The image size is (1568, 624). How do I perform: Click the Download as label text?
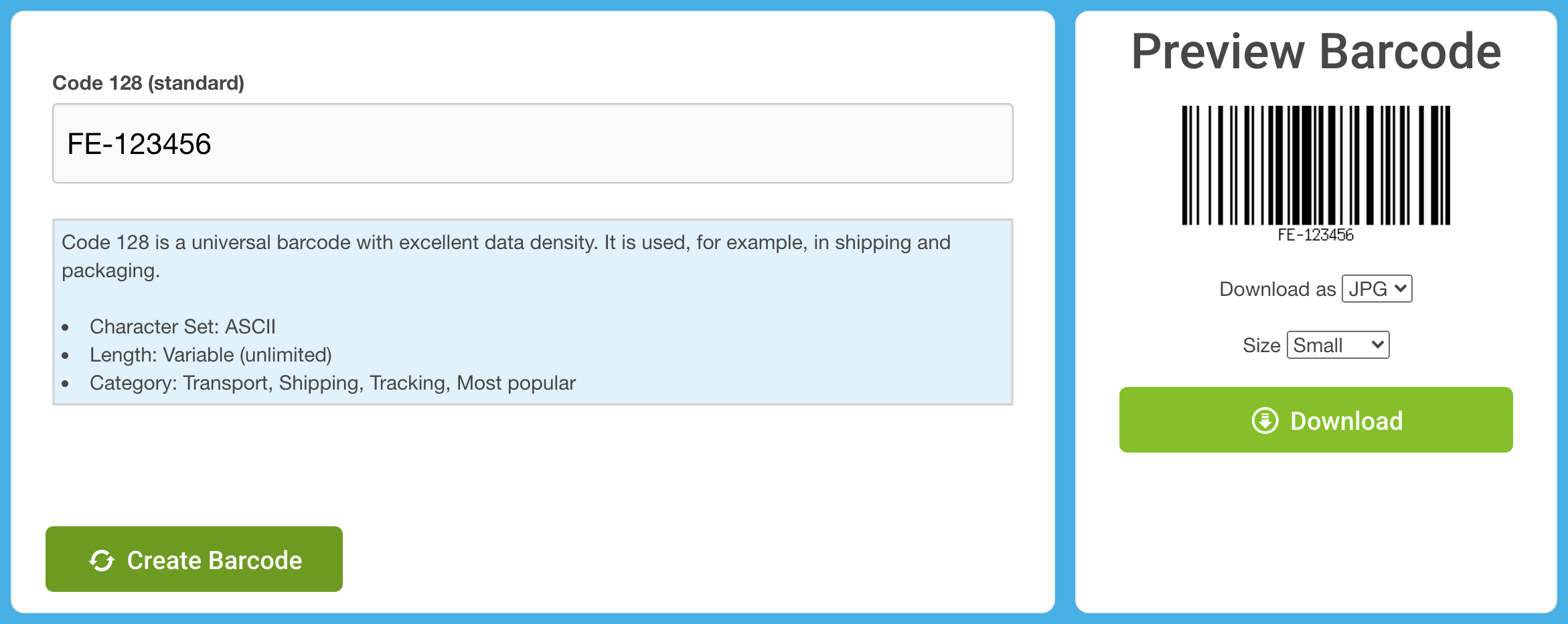coord(1277,289)
